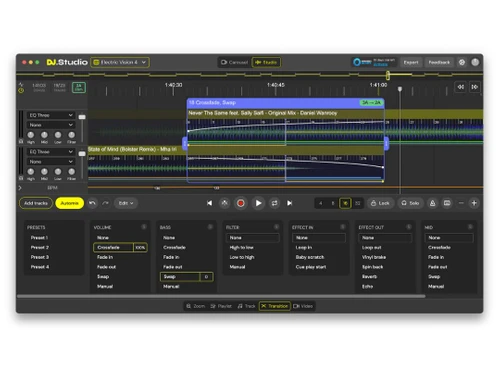Set grid snap to 4 bars
500x375 pixels.
pyautogui.click(x=321, y=203)
